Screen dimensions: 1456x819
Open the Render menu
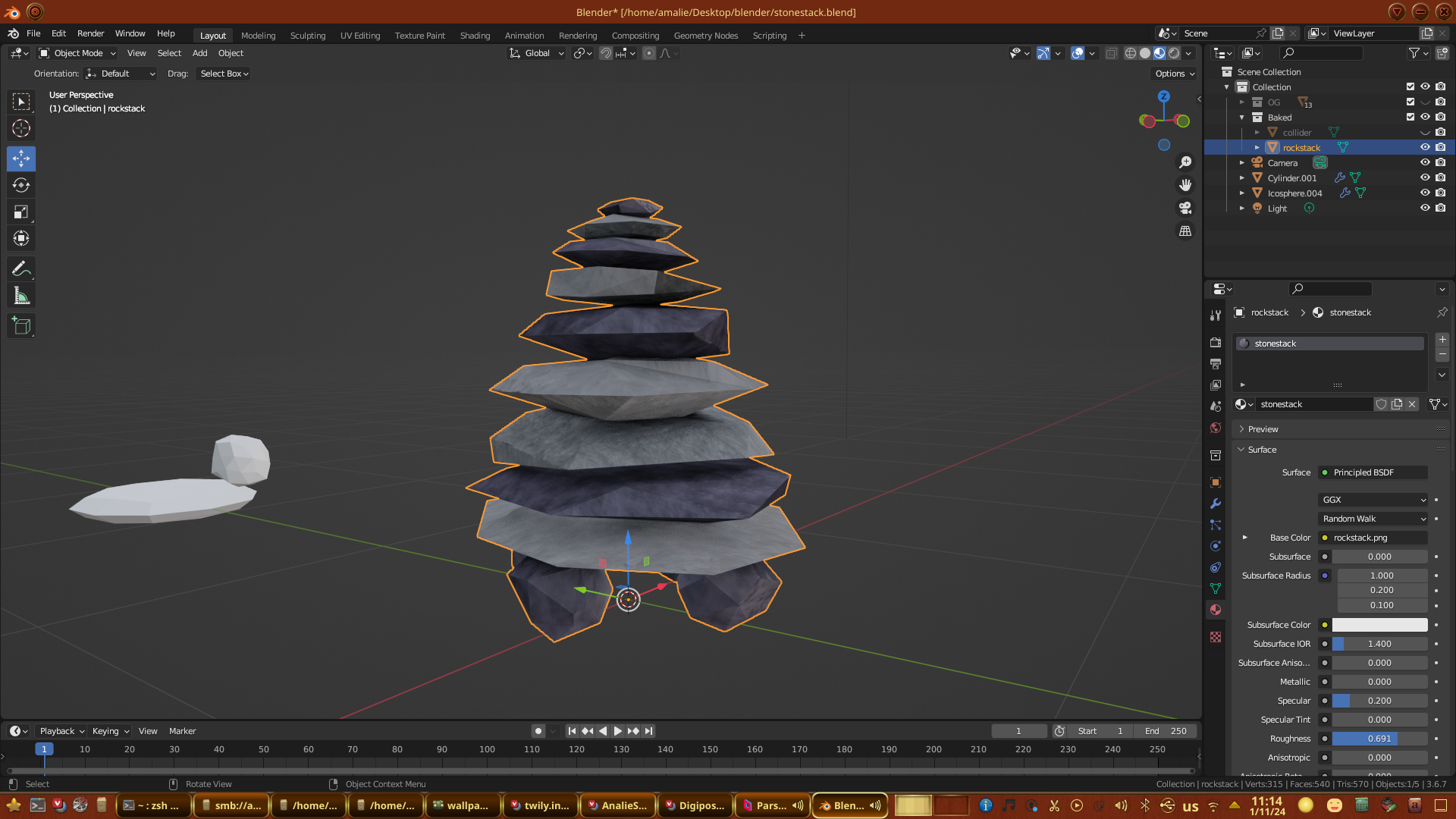coord(90,33)
